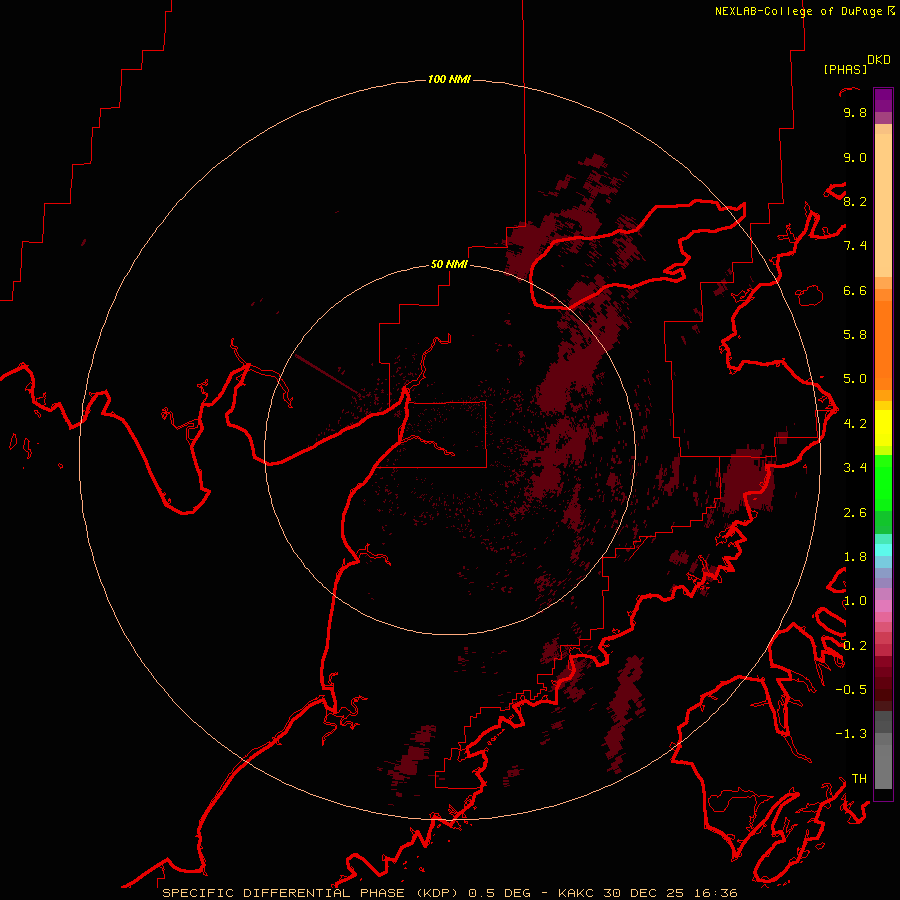Click the pink segment of the colorbar
This screenshot has height=900, width=900.
883,606
